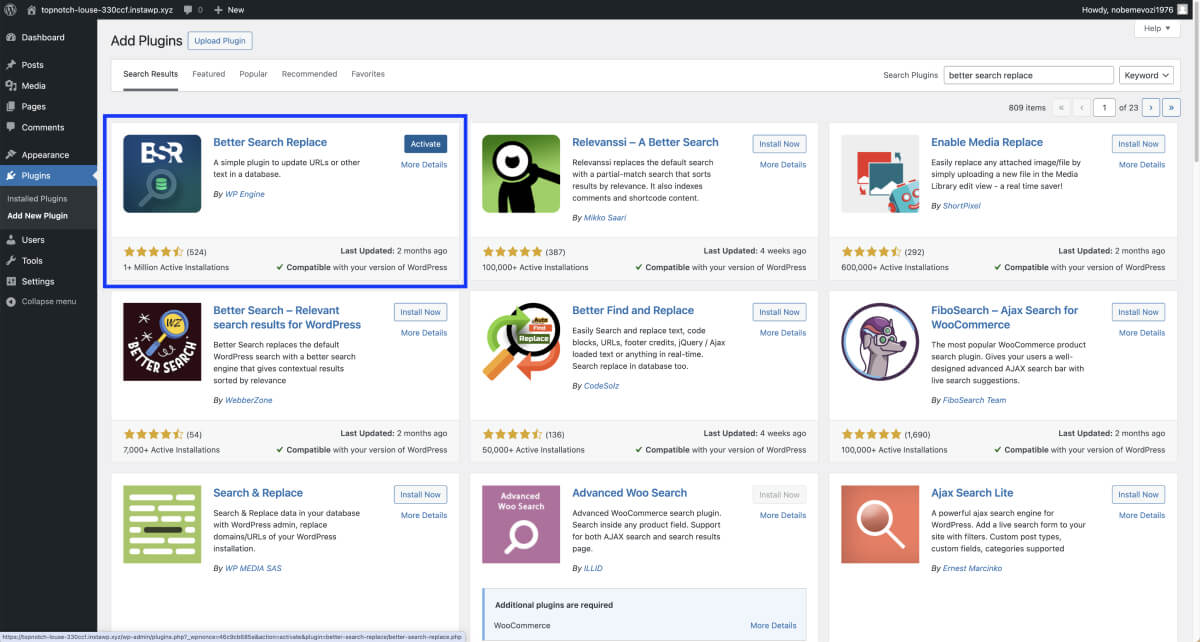Focus the Search Plugins text field
This screenshot has width=1200, height=642.
[1028, 75]
